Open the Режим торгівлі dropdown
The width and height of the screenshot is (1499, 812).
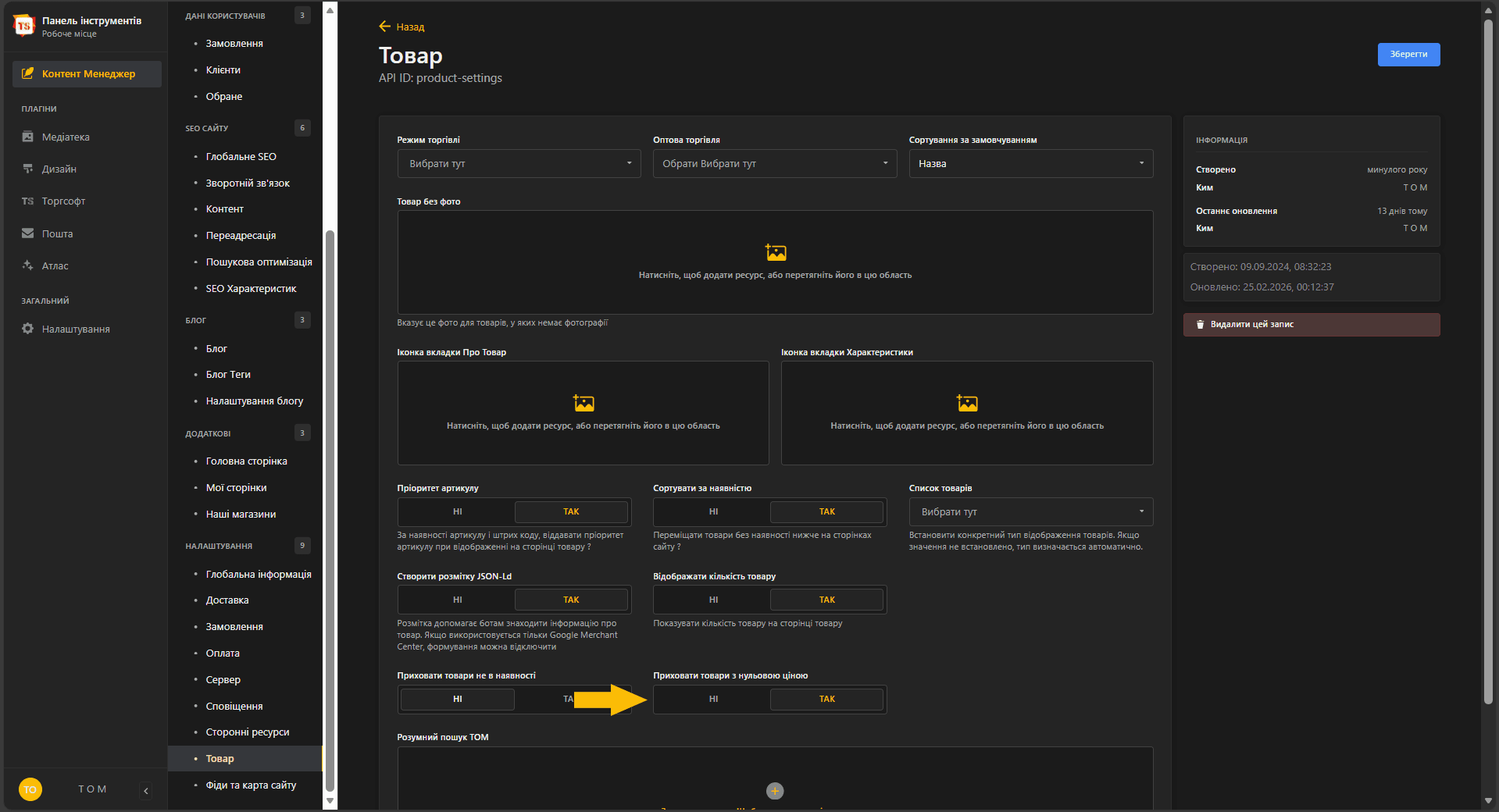click(x=519, y=164)
